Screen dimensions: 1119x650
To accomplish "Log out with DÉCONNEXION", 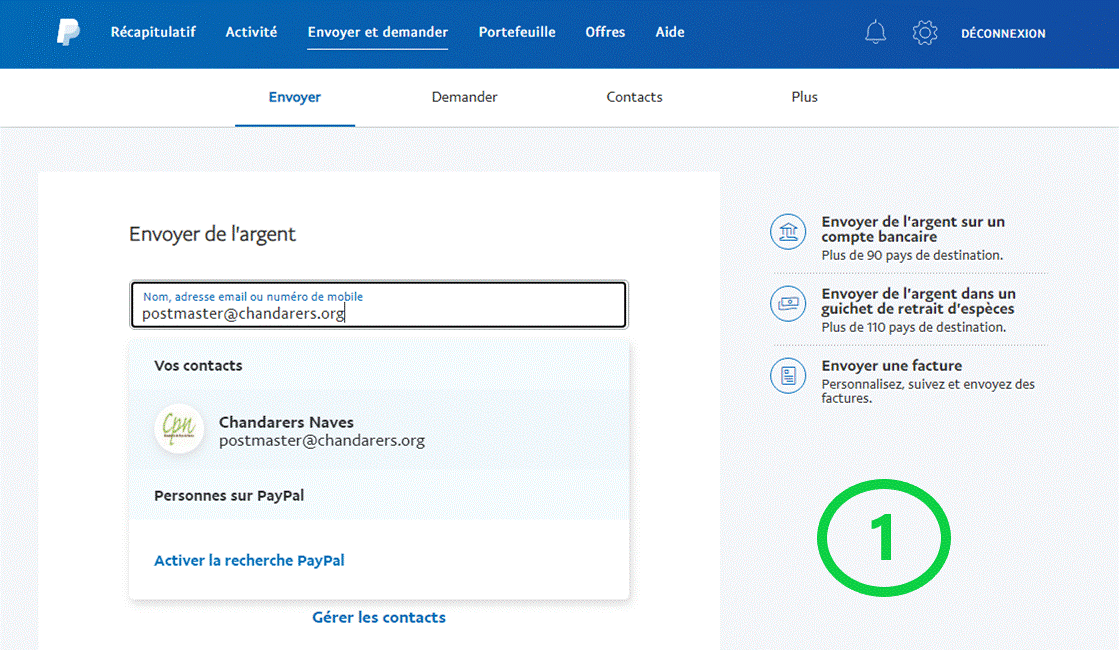I will tap(1003, 34).
